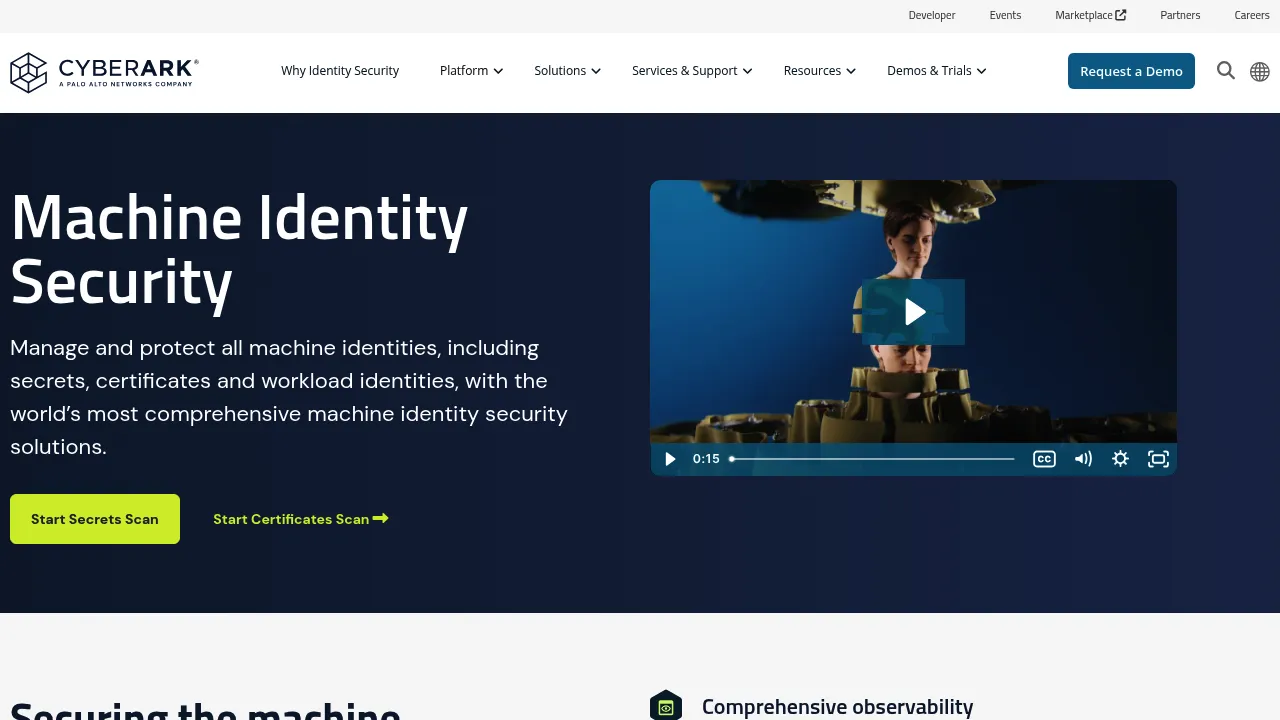
Task: Click the Comprehensive observability heading
Action: coord(837,707)
